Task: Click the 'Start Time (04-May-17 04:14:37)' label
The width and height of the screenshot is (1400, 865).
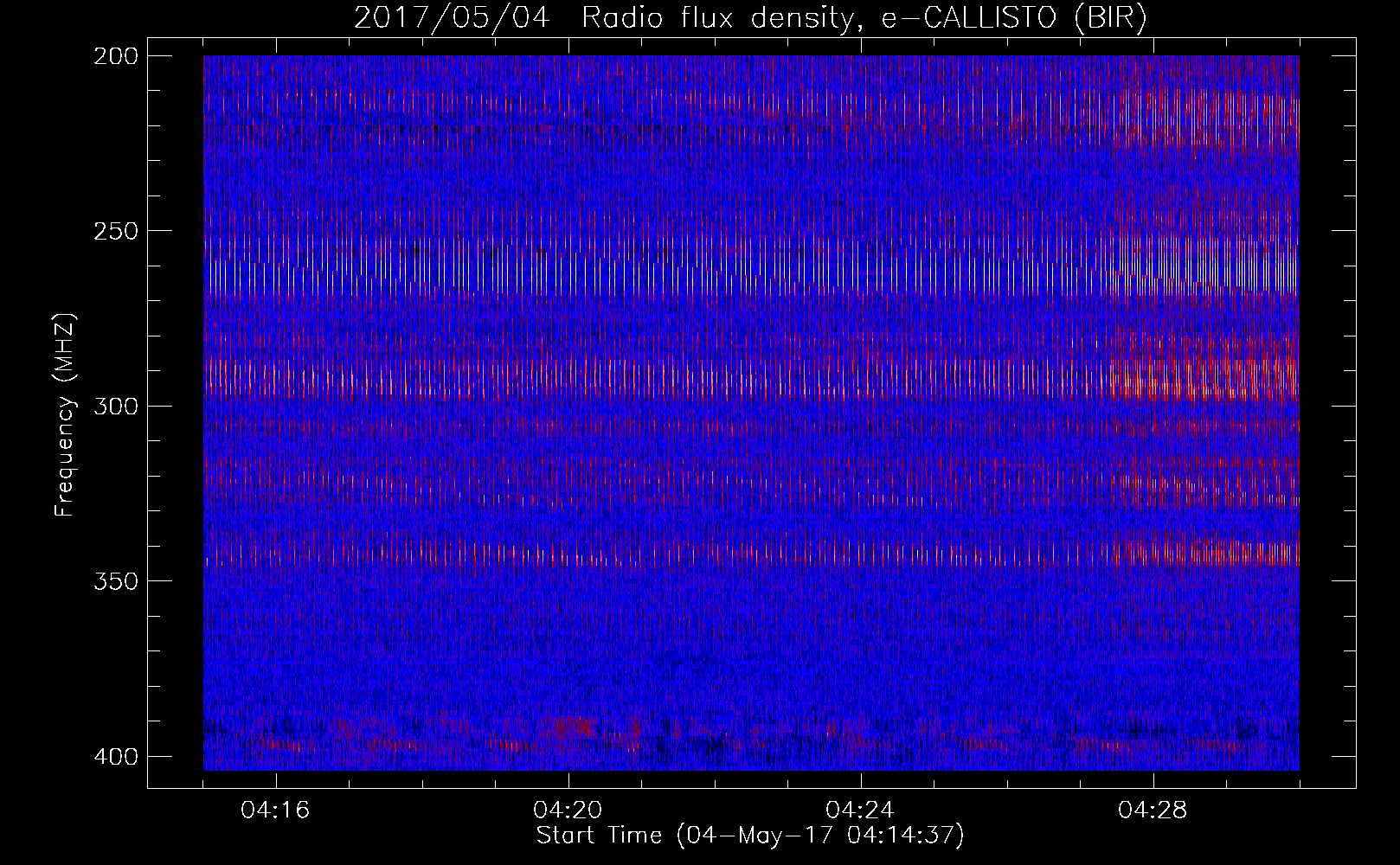Action: tap(750, 836)
